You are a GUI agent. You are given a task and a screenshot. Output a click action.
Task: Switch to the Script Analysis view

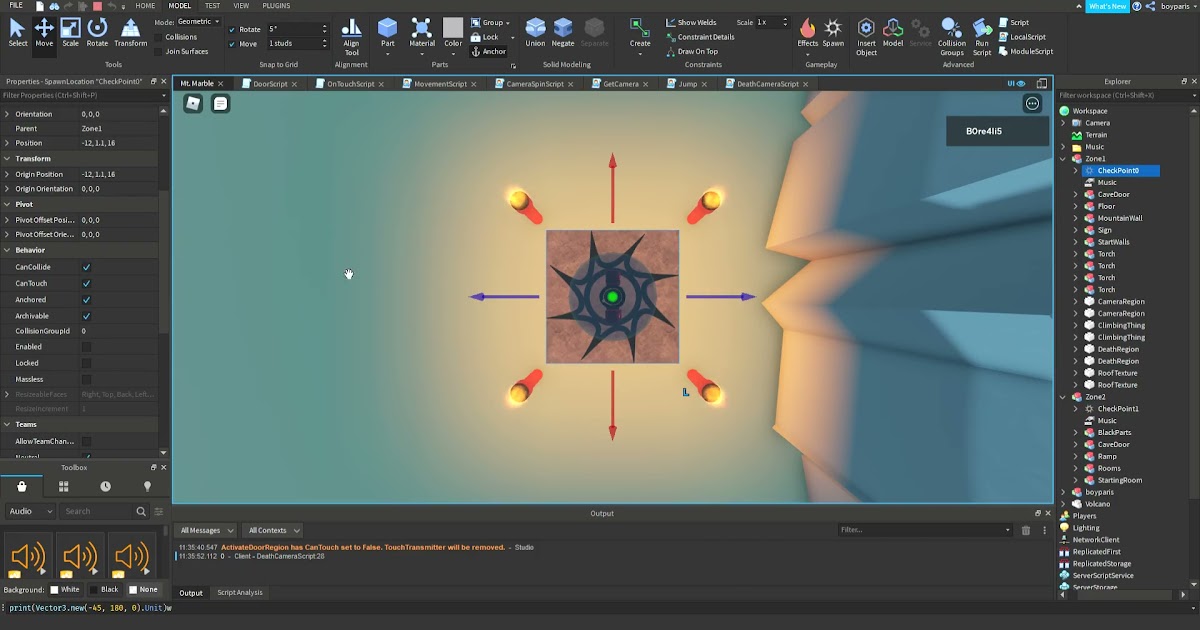[239, 592]
